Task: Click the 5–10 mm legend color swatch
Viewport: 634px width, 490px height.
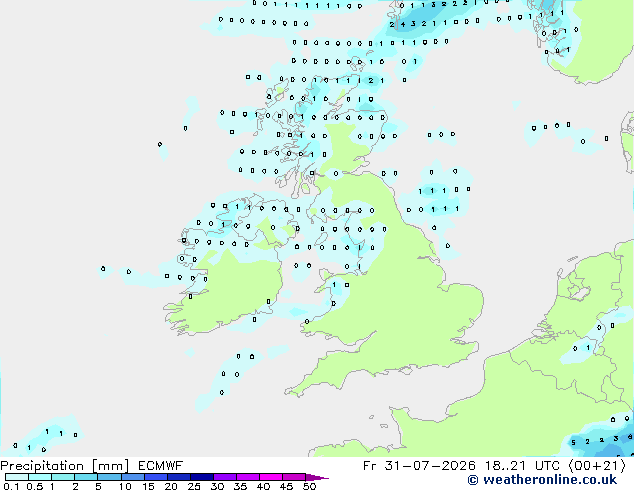Action: [x=109, y=477]
